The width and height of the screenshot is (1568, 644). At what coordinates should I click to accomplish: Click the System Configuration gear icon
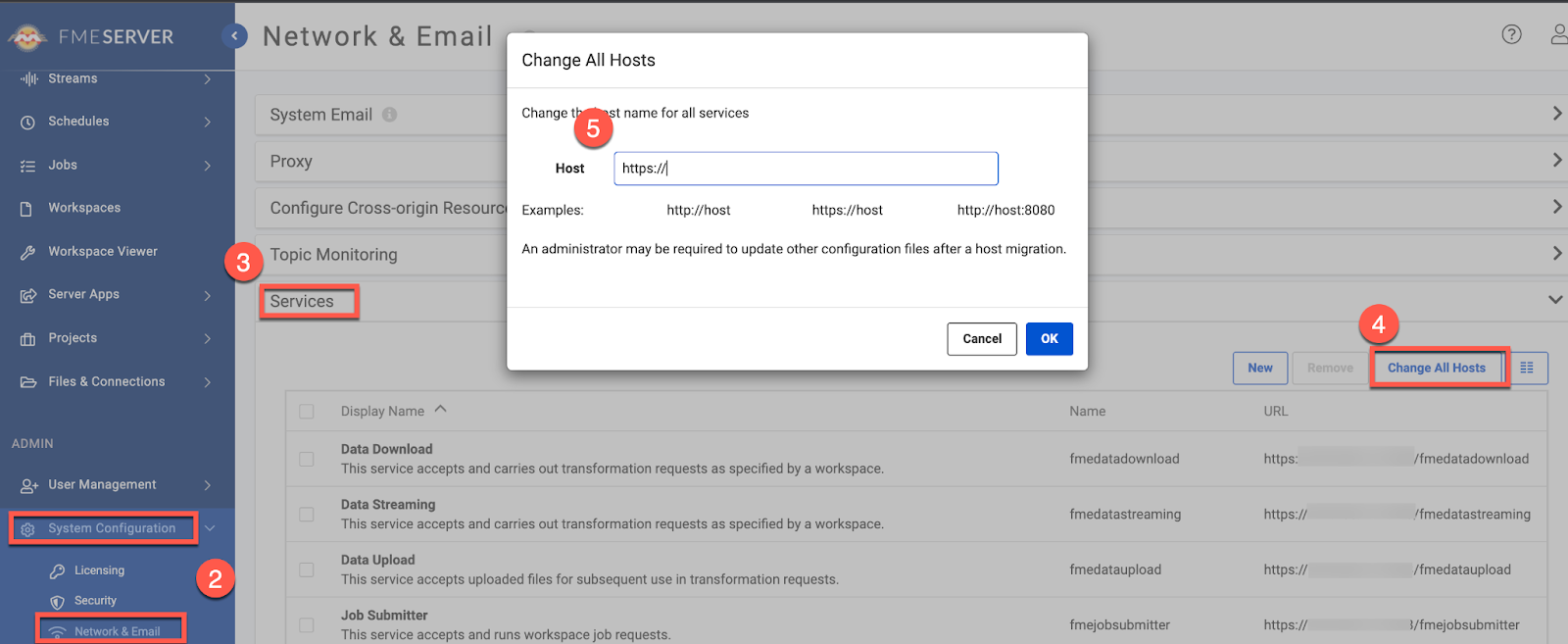tap(27, 529)
